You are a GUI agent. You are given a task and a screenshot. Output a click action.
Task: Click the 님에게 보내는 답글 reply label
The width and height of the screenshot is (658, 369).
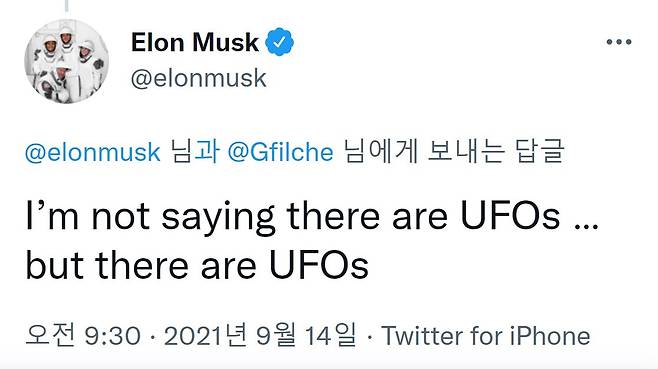454,152
